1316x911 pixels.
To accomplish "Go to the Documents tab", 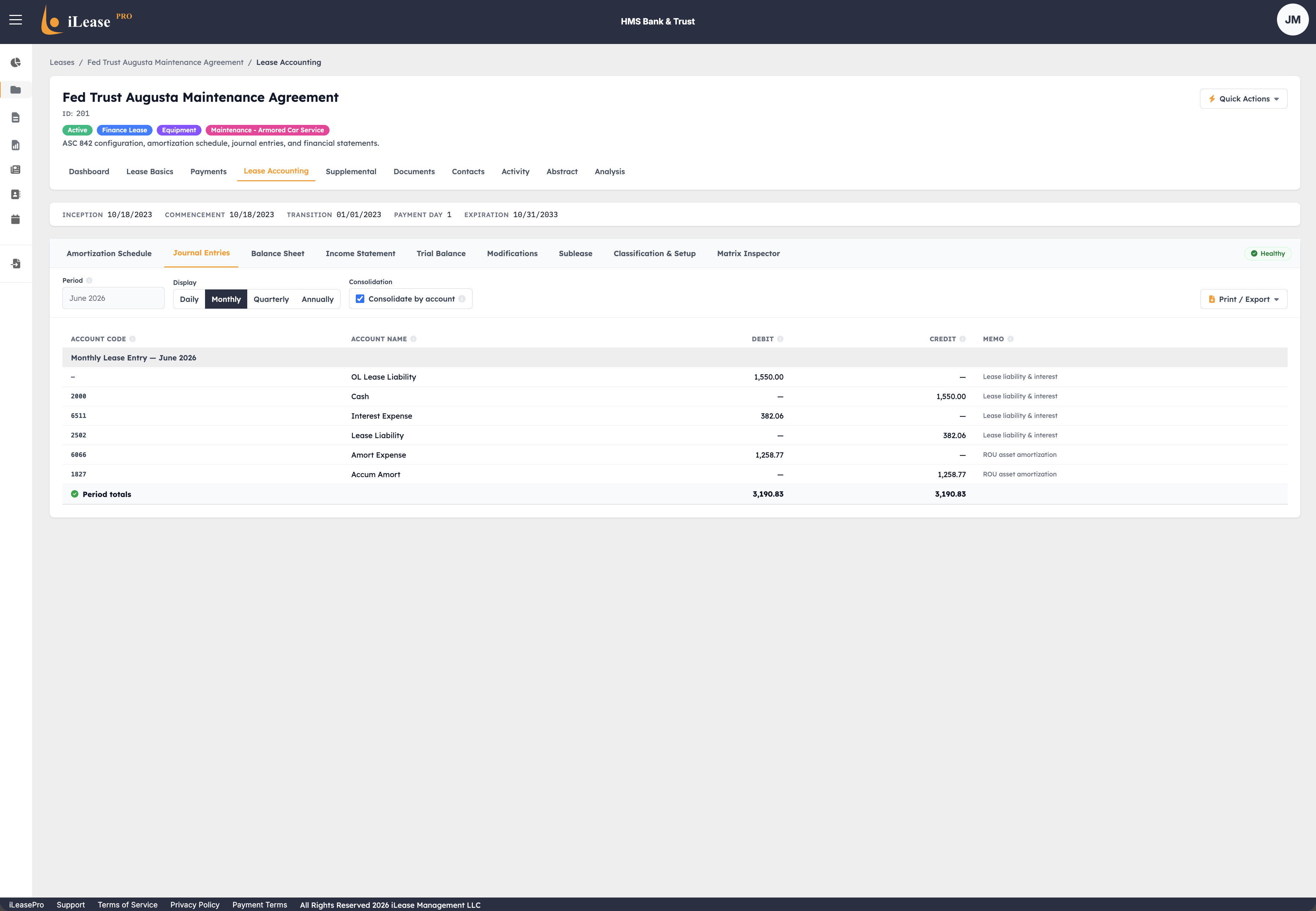I will point(414,172).
